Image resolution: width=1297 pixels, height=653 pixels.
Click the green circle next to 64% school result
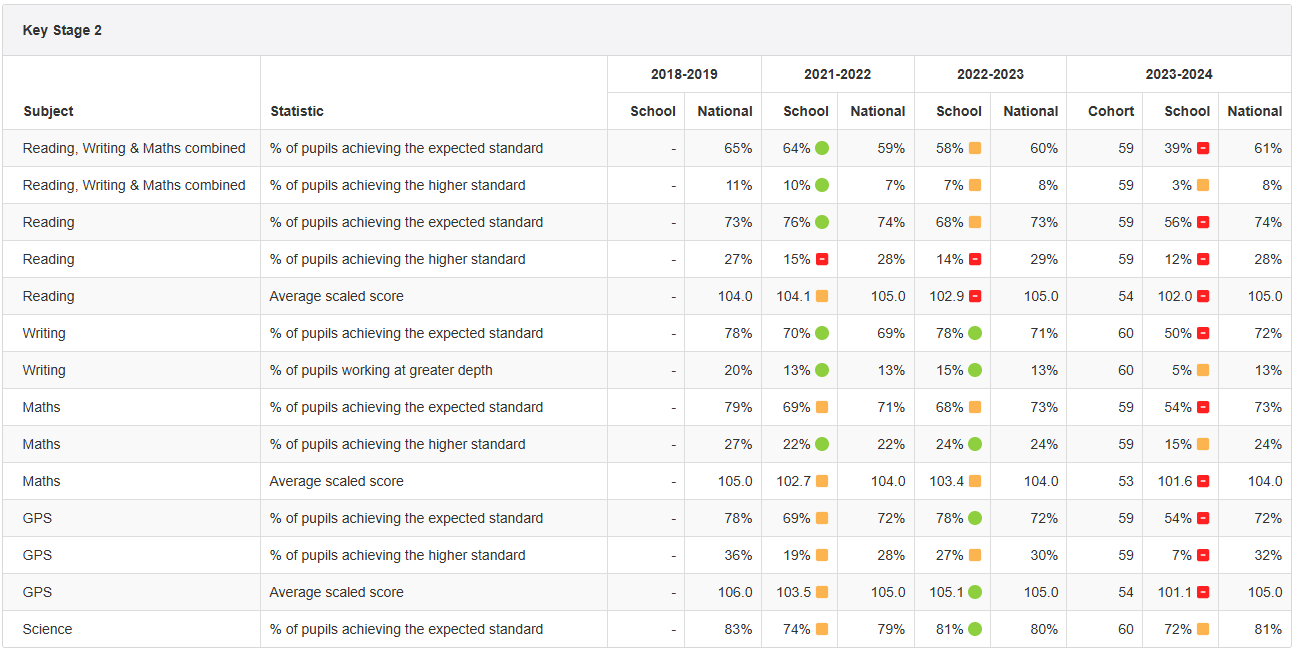822,148
